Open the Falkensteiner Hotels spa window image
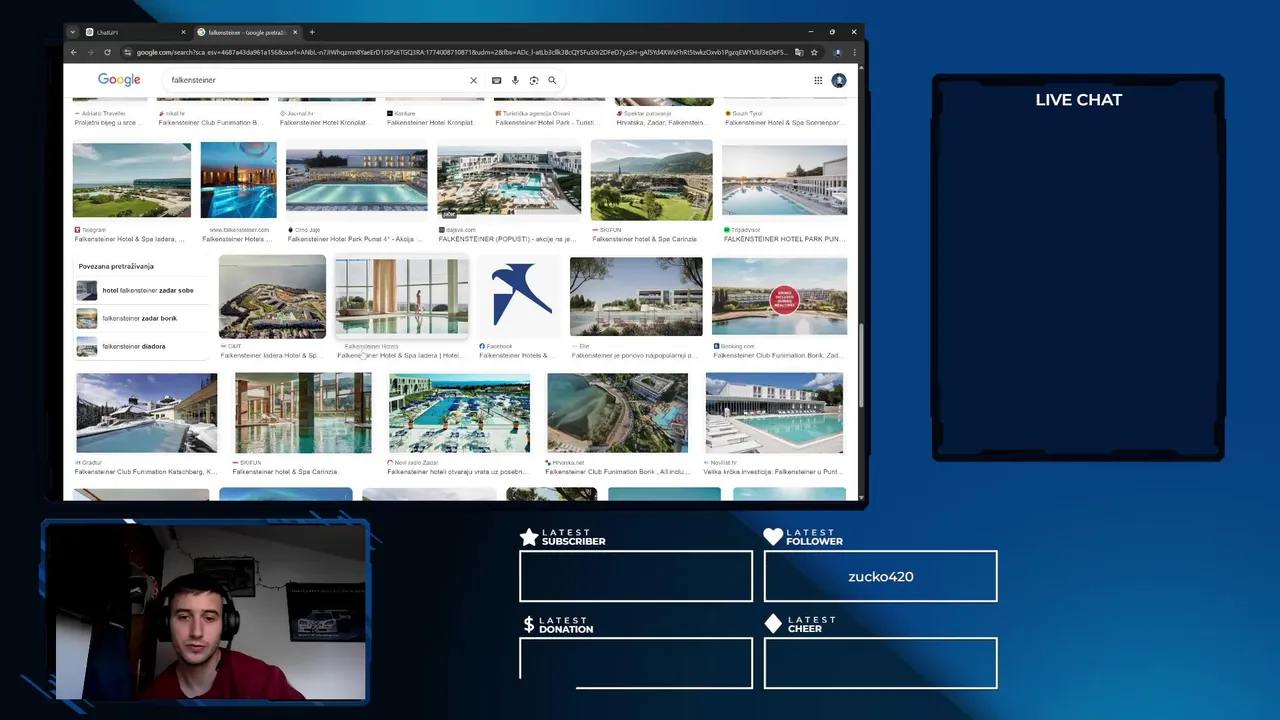 401,296
